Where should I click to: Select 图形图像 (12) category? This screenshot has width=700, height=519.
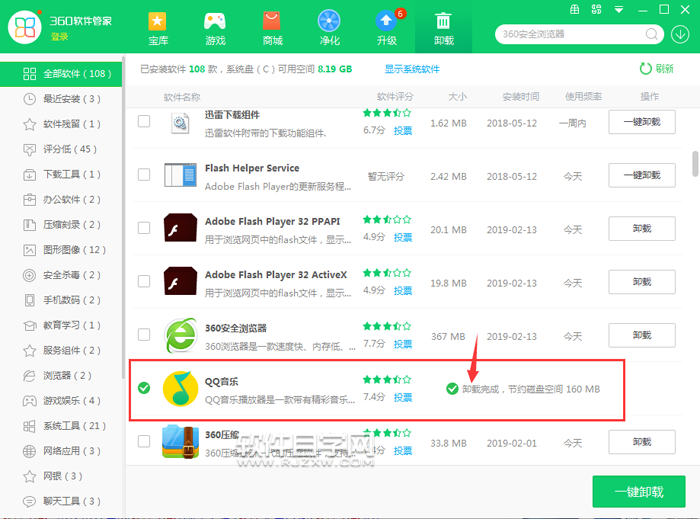coord(62,250)
